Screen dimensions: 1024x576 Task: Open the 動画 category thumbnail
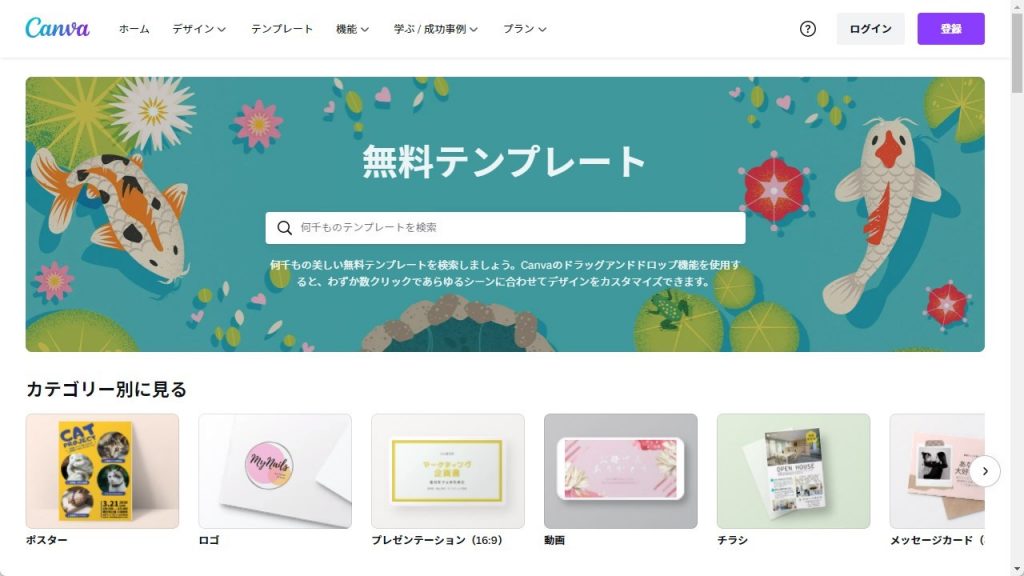620,471
